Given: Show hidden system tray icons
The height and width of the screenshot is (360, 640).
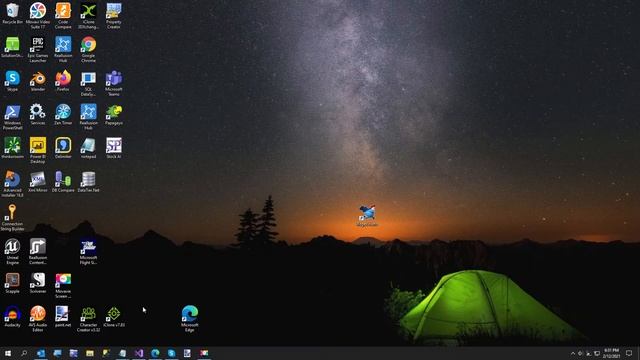Looking at the screenshot, I should 573,353.
